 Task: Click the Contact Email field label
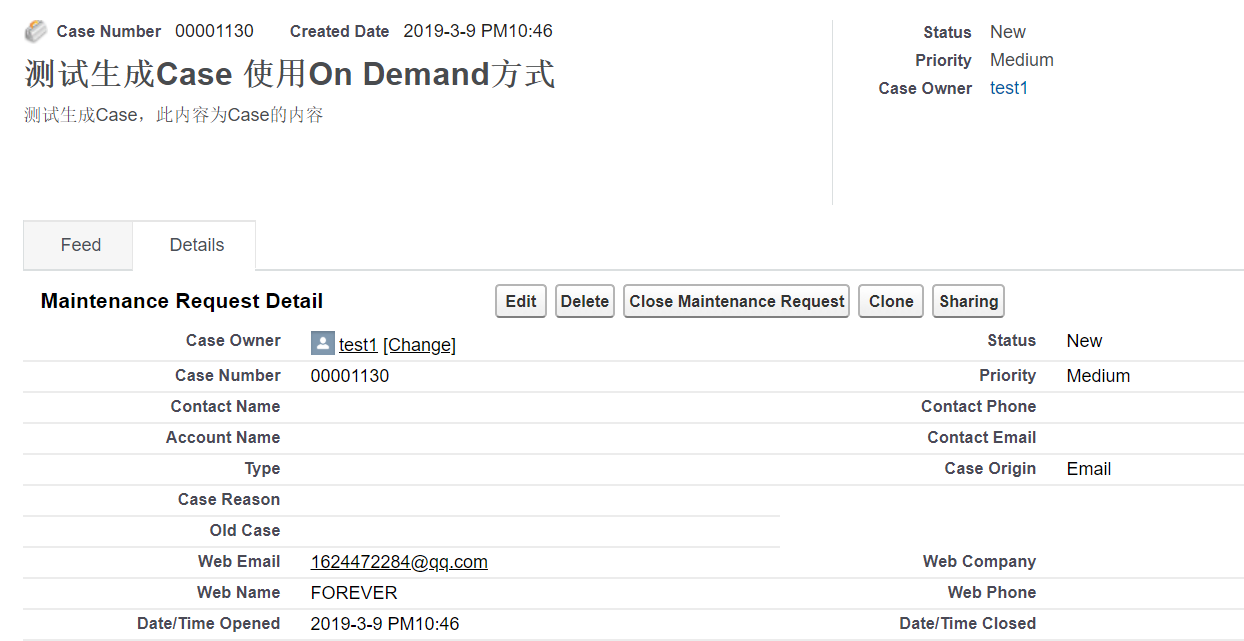pyautogui.click(x=981, y=437)
